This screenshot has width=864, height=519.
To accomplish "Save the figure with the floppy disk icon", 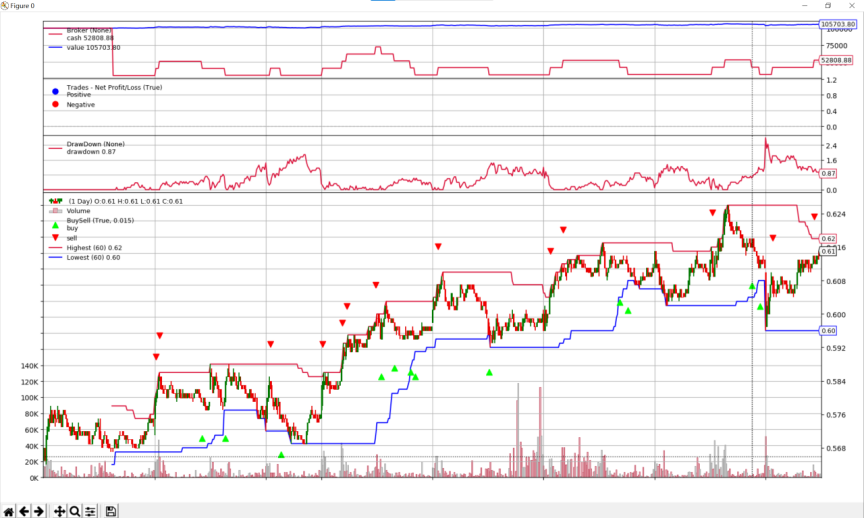I will pyautogui.click(x=111, y=511).
